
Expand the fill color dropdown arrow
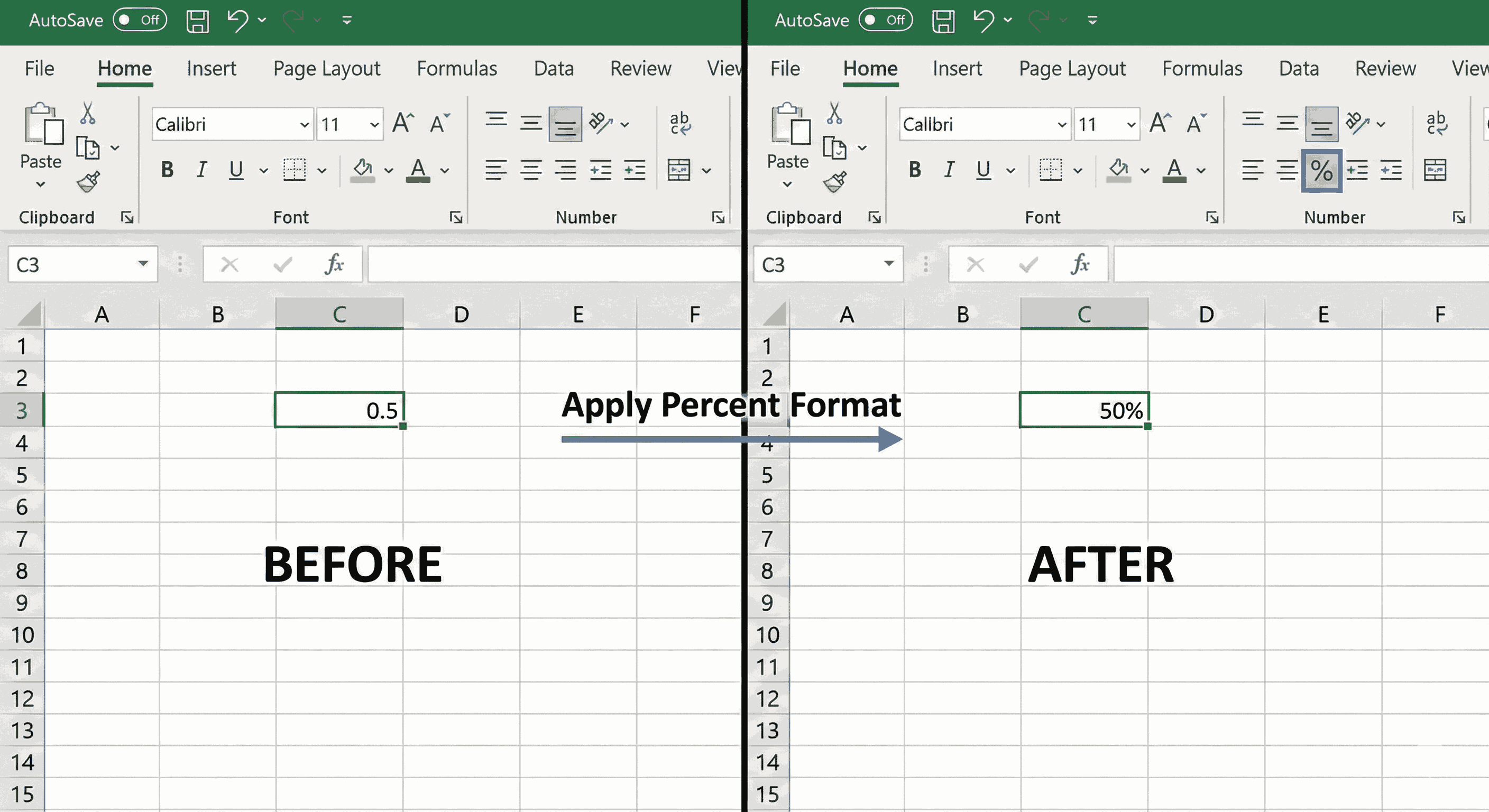[388, 170]
